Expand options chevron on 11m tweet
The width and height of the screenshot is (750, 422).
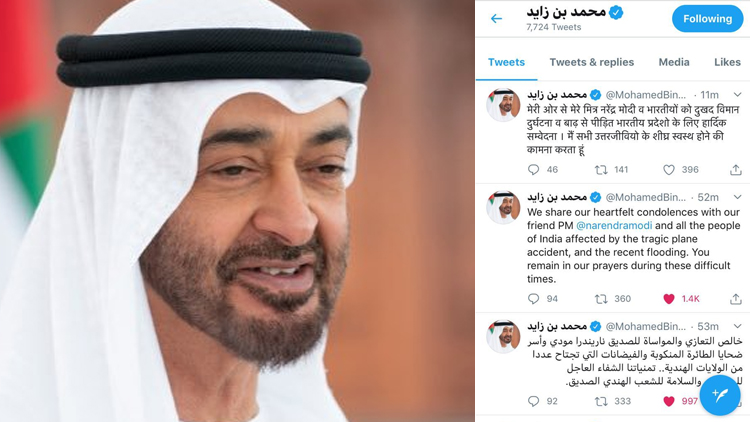pyautogui.click(x=737, y=95)
